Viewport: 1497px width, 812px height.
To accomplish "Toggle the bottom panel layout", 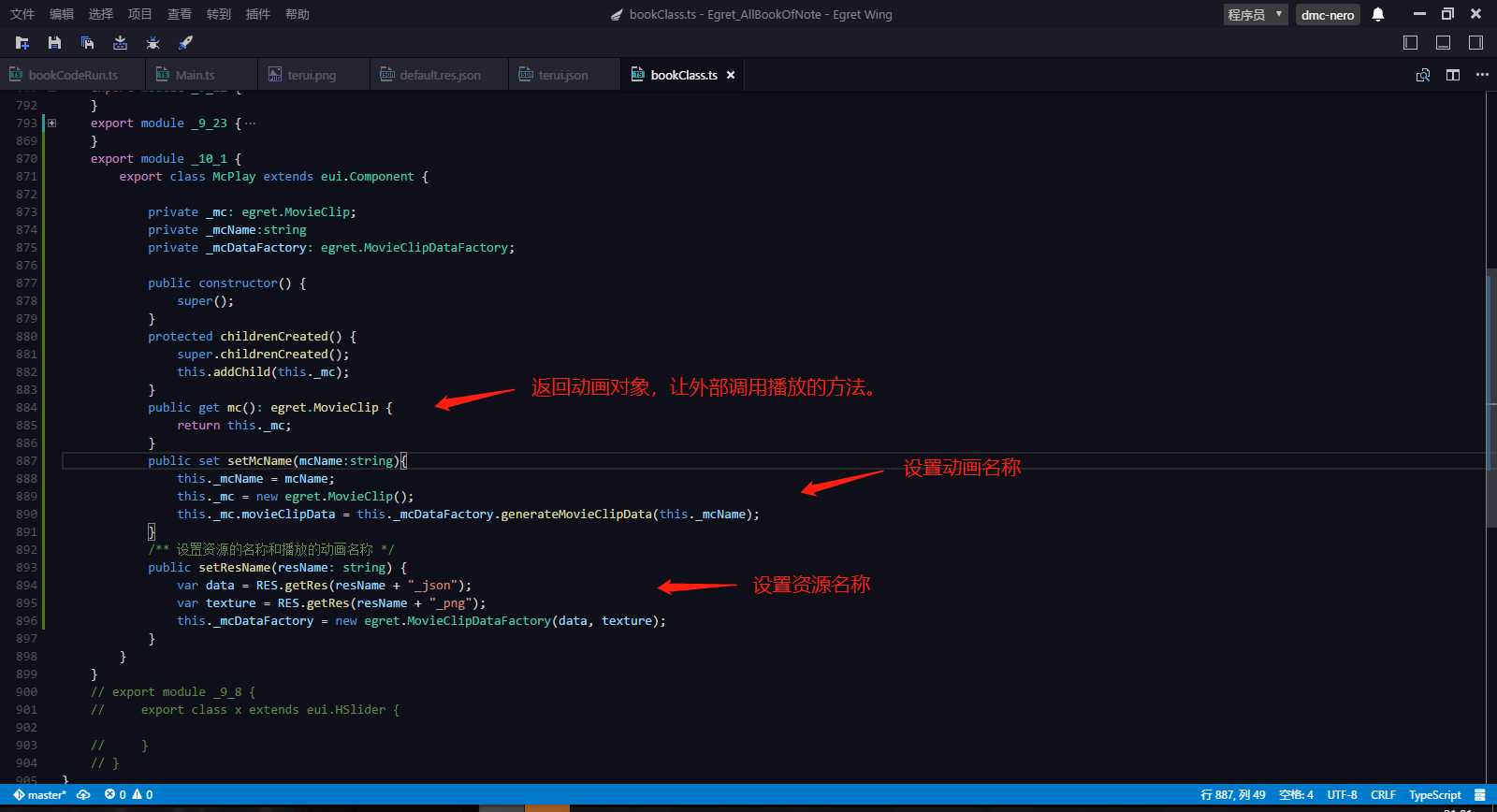I will [x=1443, y=43].
